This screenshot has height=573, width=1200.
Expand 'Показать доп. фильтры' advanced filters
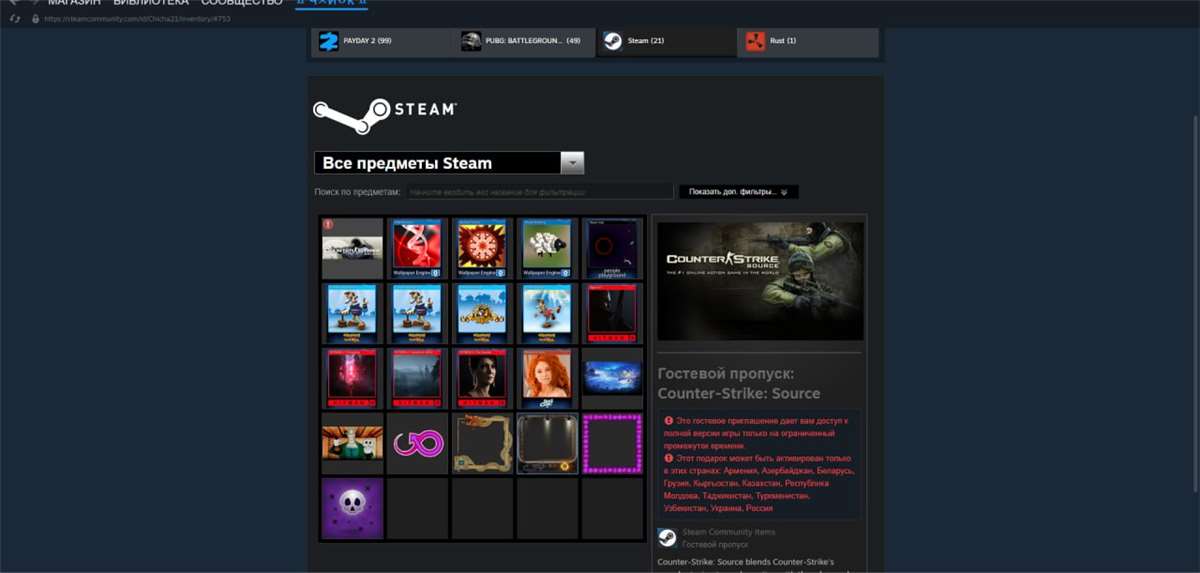[738, 192]
